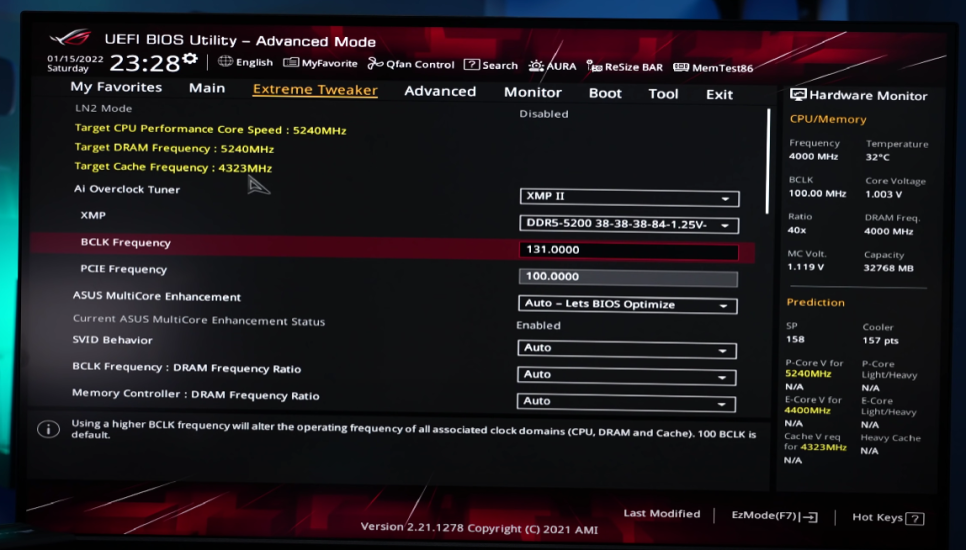Click English language button

point(254,62)
